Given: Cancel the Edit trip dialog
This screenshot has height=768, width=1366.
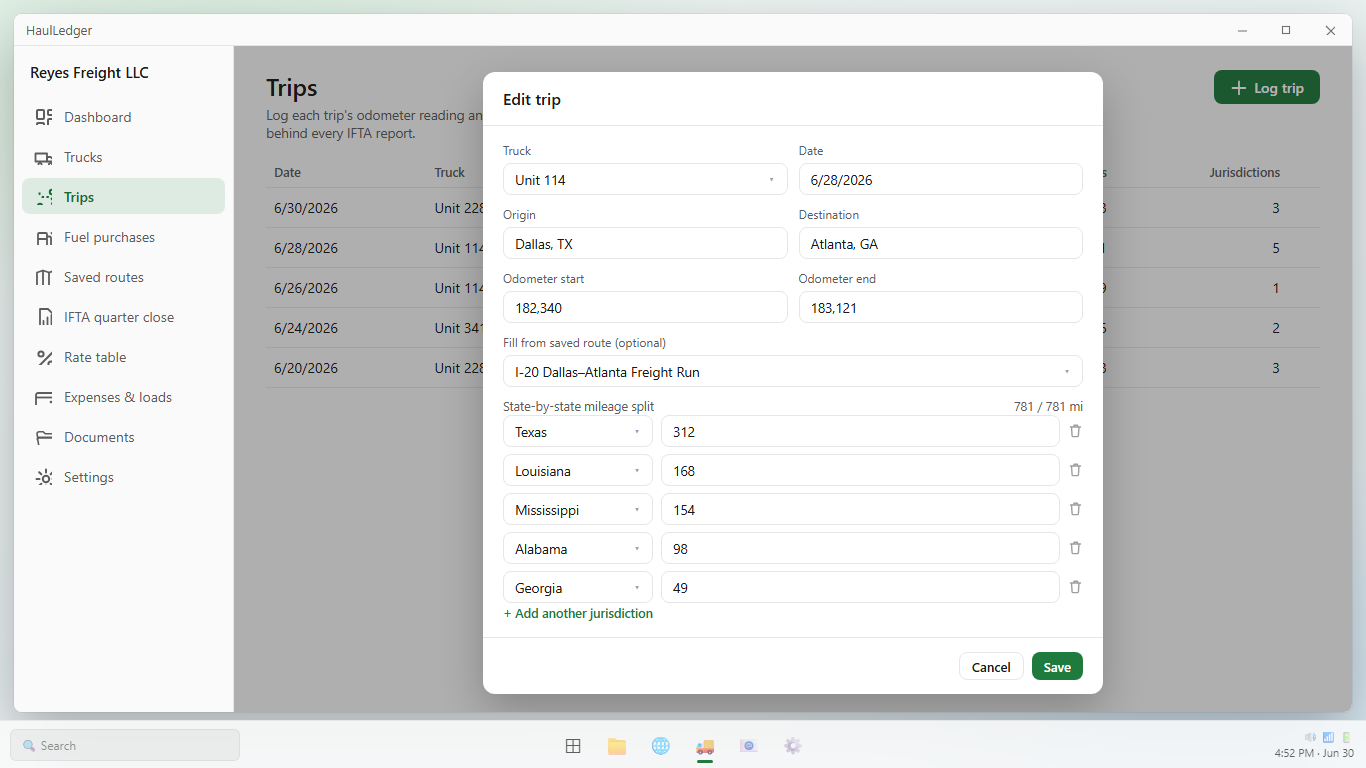Looking at the screenshot, I should tap(991, 667).
